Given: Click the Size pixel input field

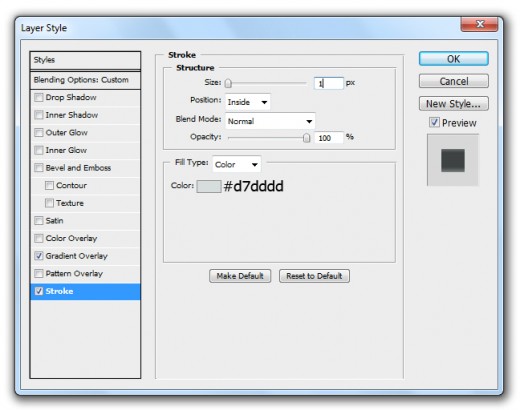Looking at the screenshot, I should click(x=329, y=83).
